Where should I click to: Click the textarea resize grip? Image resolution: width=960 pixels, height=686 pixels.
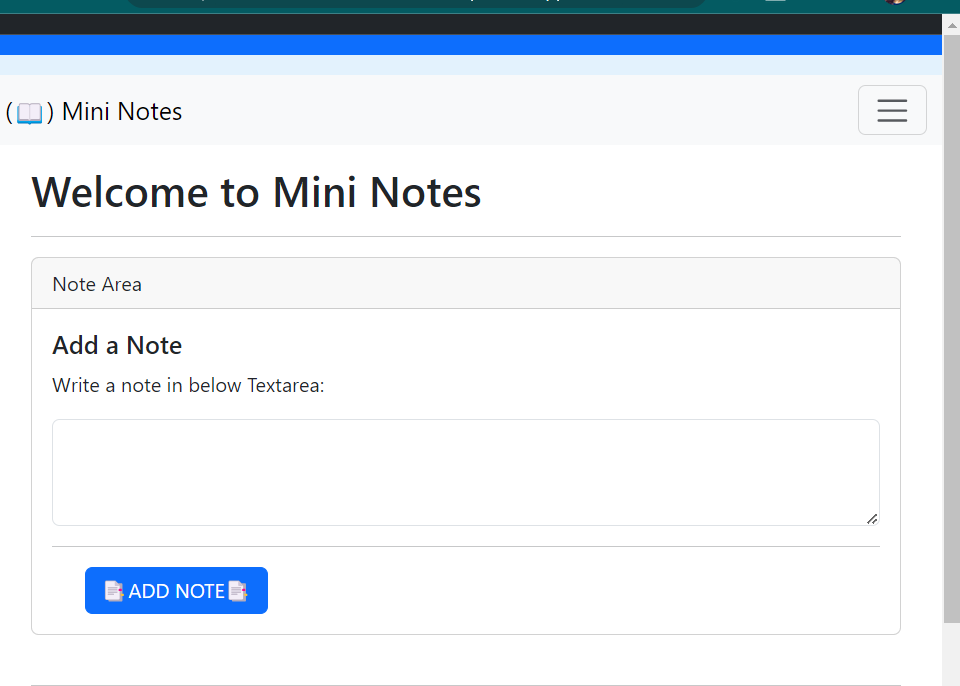click(x=872, y=520)
